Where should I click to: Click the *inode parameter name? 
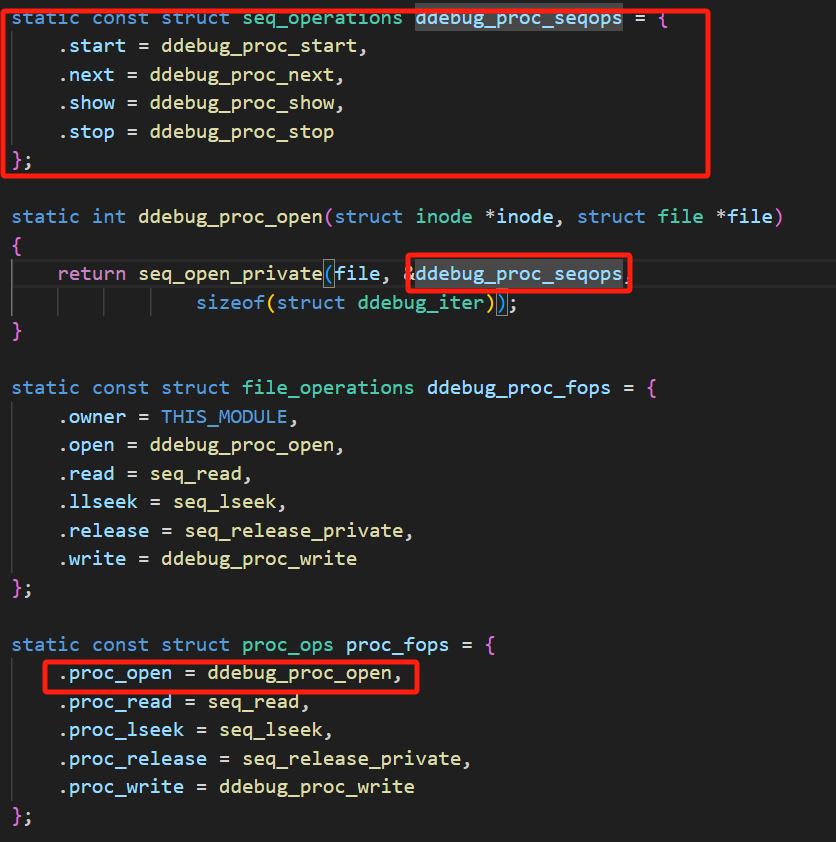click(x=519, y=217)
